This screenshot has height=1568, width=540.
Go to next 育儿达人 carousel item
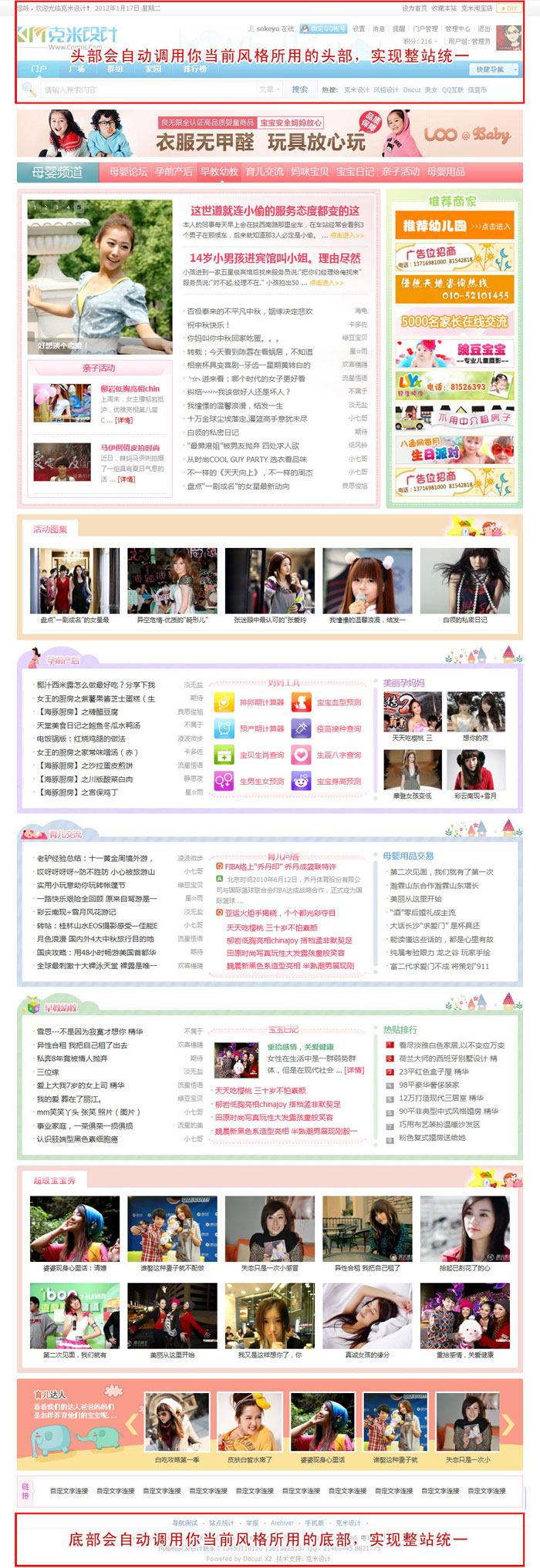508,1425
